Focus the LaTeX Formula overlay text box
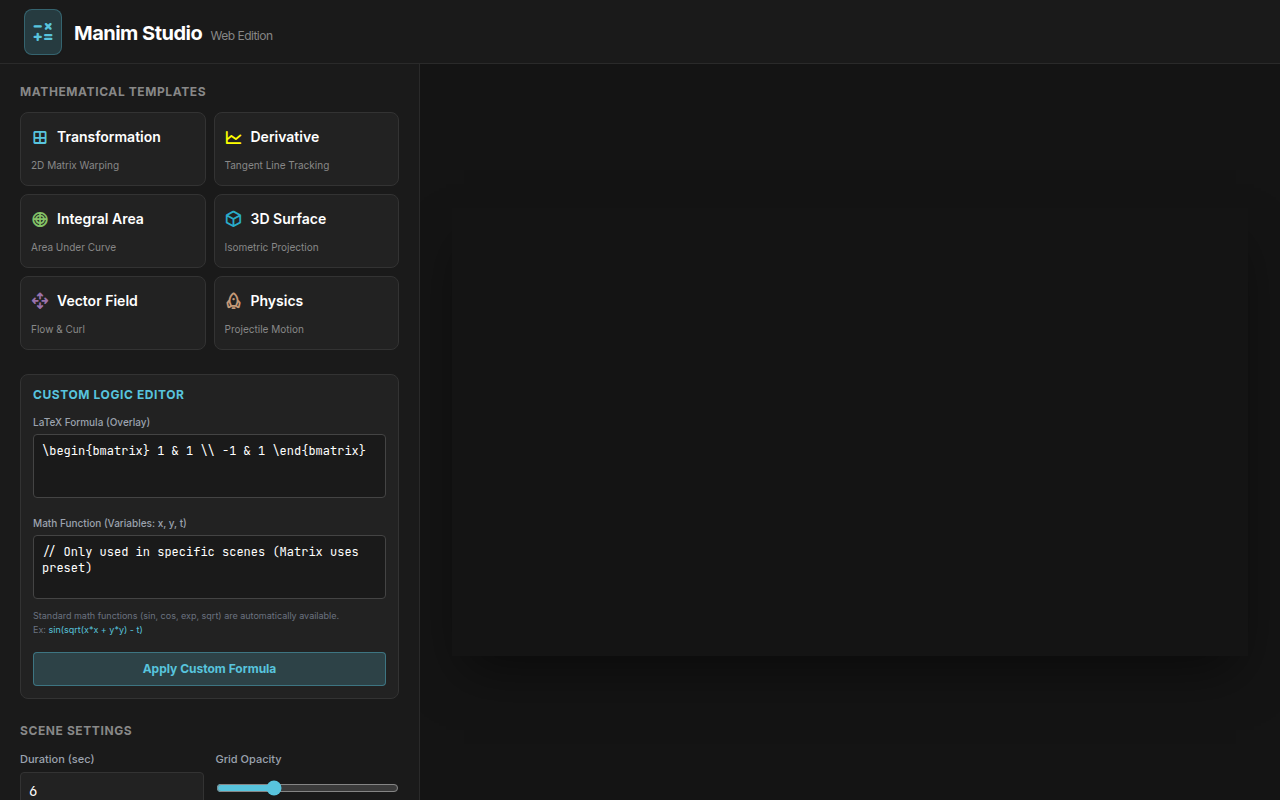1280x800 pixels. pos(209,466)
